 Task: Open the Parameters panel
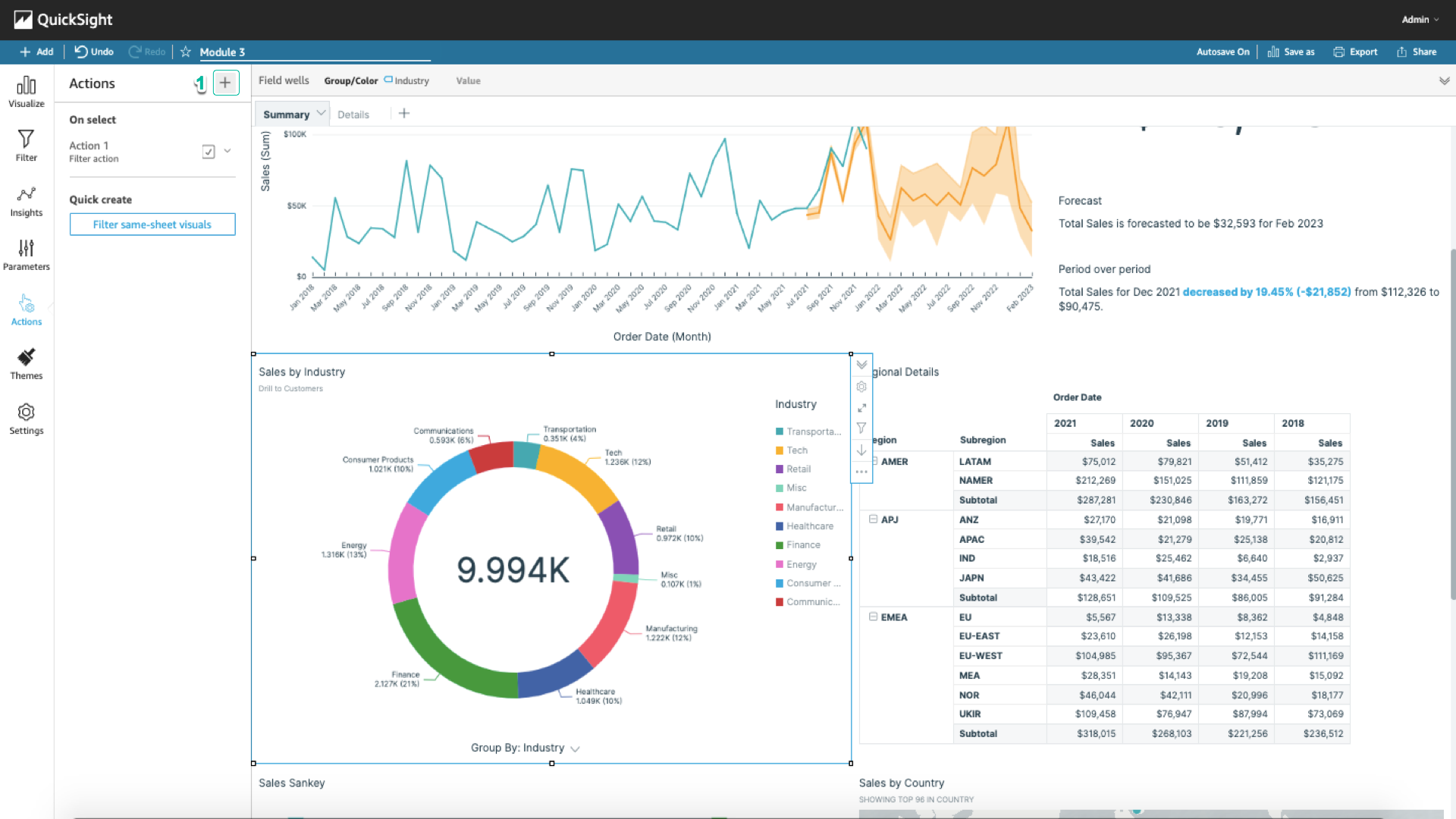(27, 256)
